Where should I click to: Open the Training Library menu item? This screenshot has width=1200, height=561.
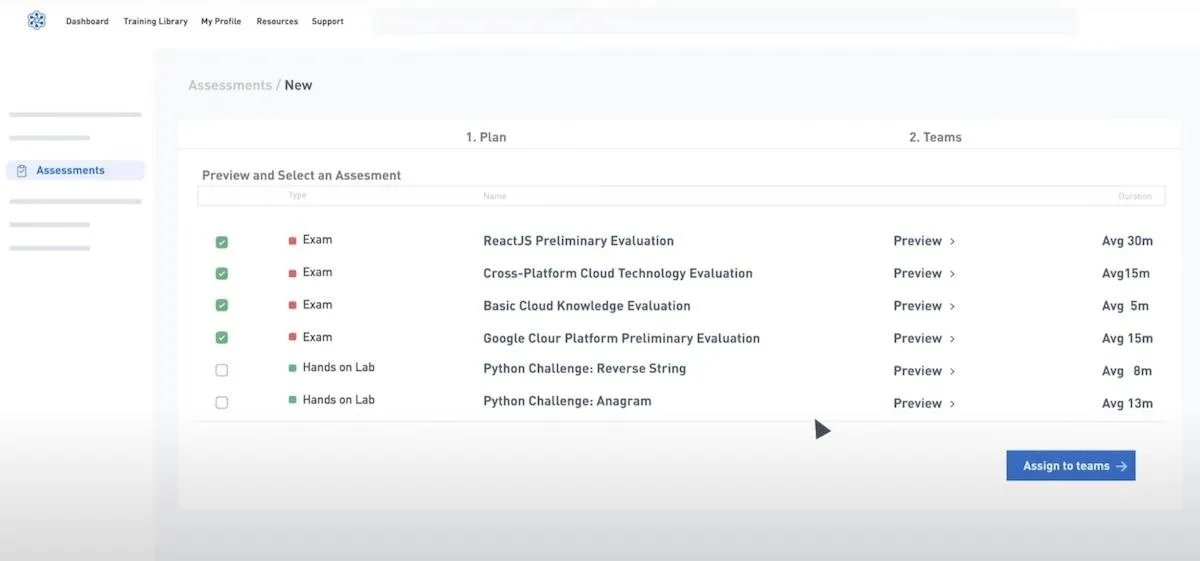(155, 21)
